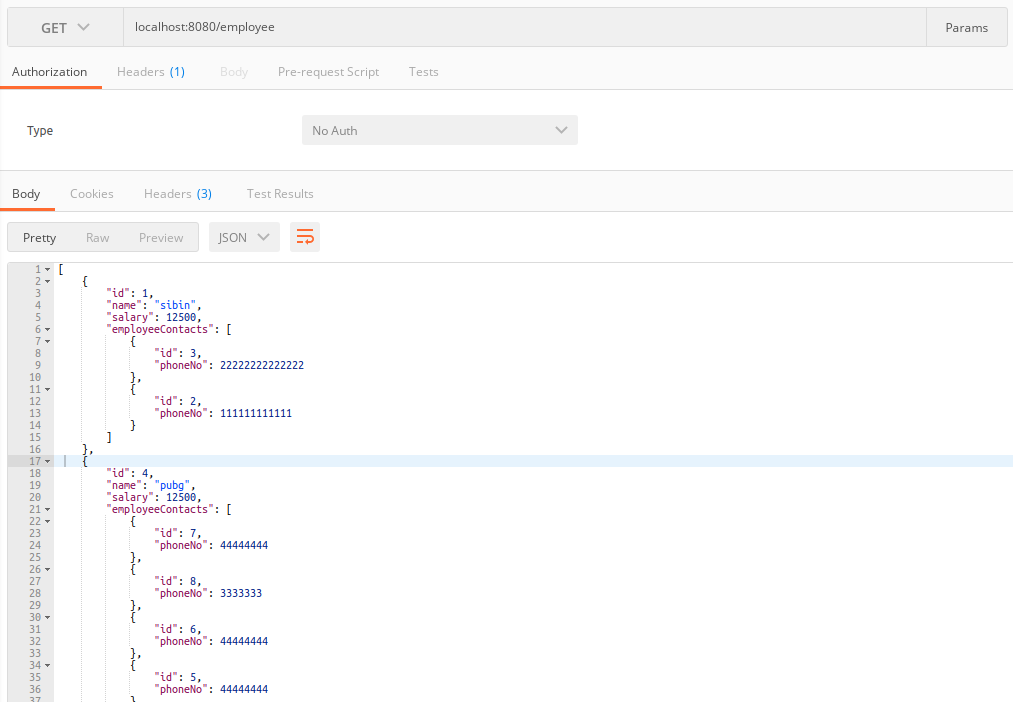
Task: Switch to the Tests tab
Action: click(423, 71)
